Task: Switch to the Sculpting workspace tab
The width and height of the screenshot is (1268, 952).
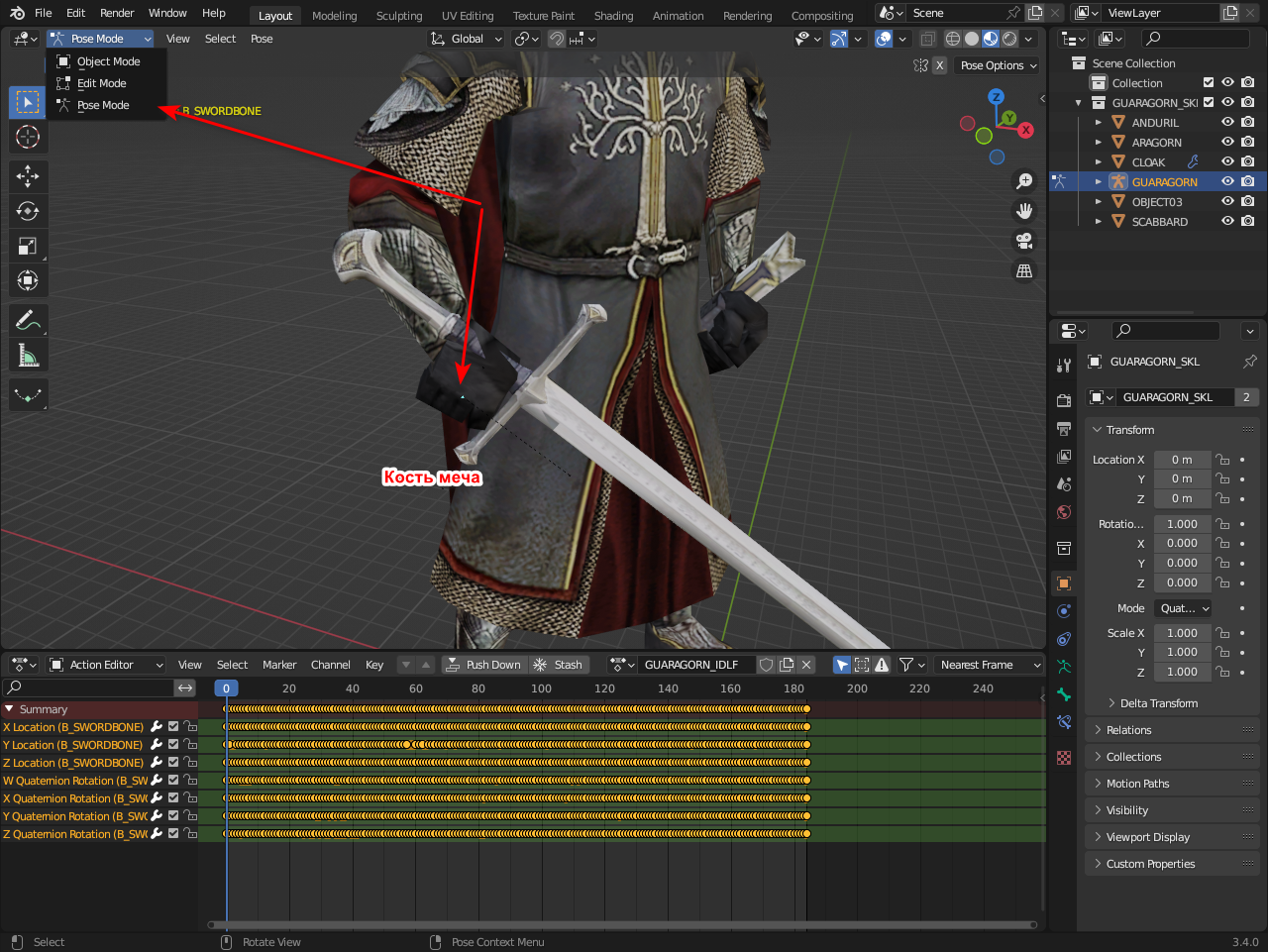Action: (398, 16)
